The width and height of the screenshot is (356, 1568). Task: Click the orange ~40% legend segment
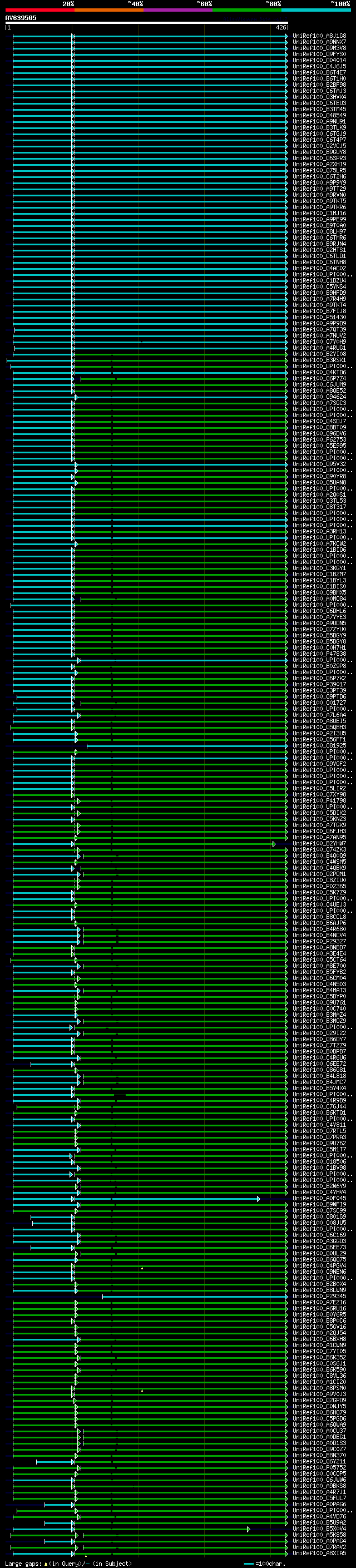(109, 10)
